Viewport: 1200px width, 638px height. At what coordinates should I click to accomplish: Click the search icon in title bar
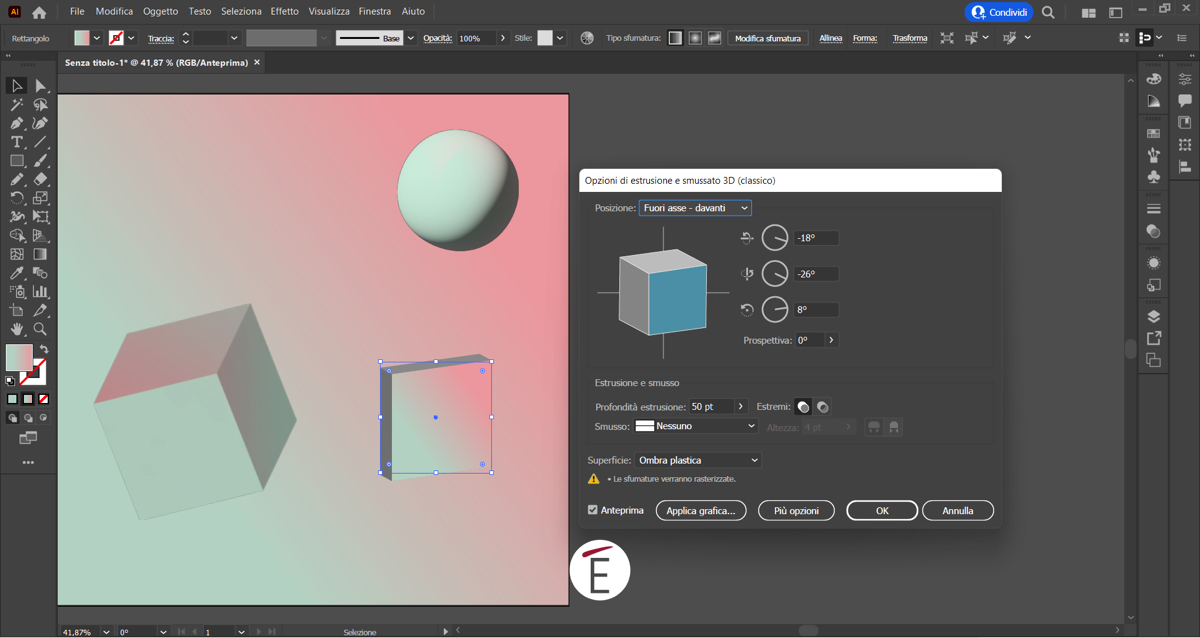tap(1048, 12)
